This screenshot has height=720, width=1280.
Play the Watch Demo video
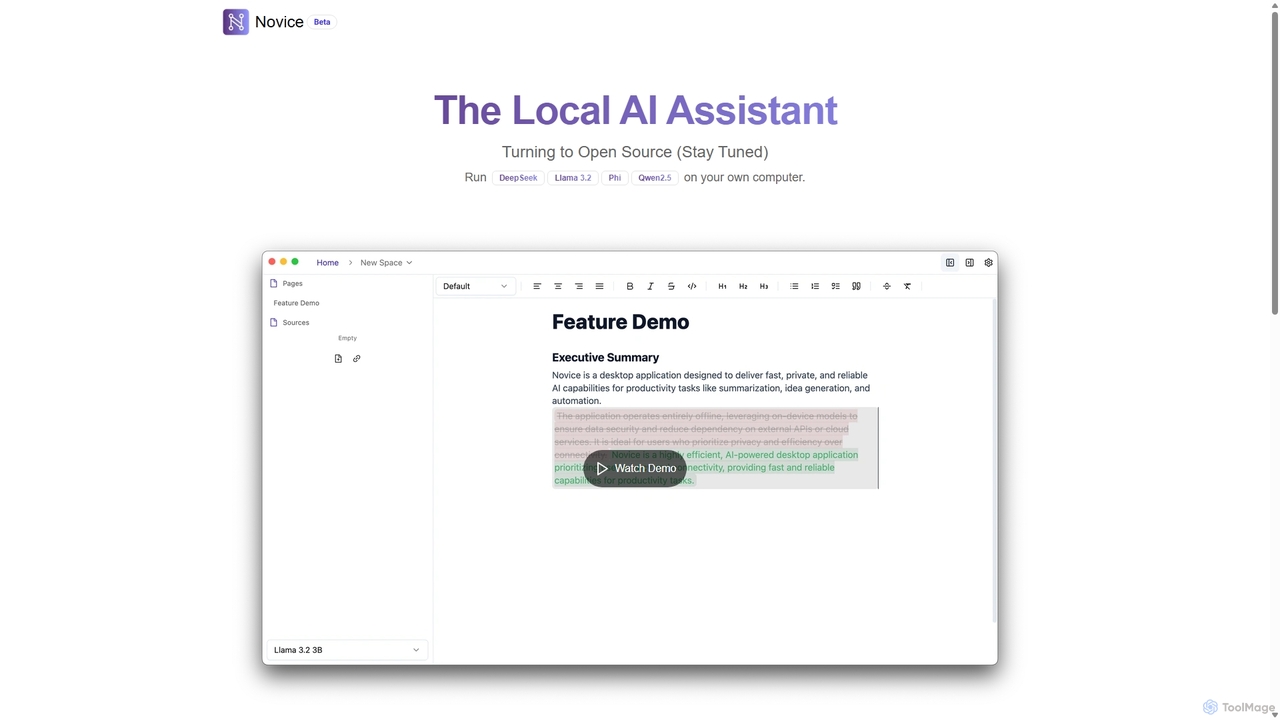pos(635,468)
